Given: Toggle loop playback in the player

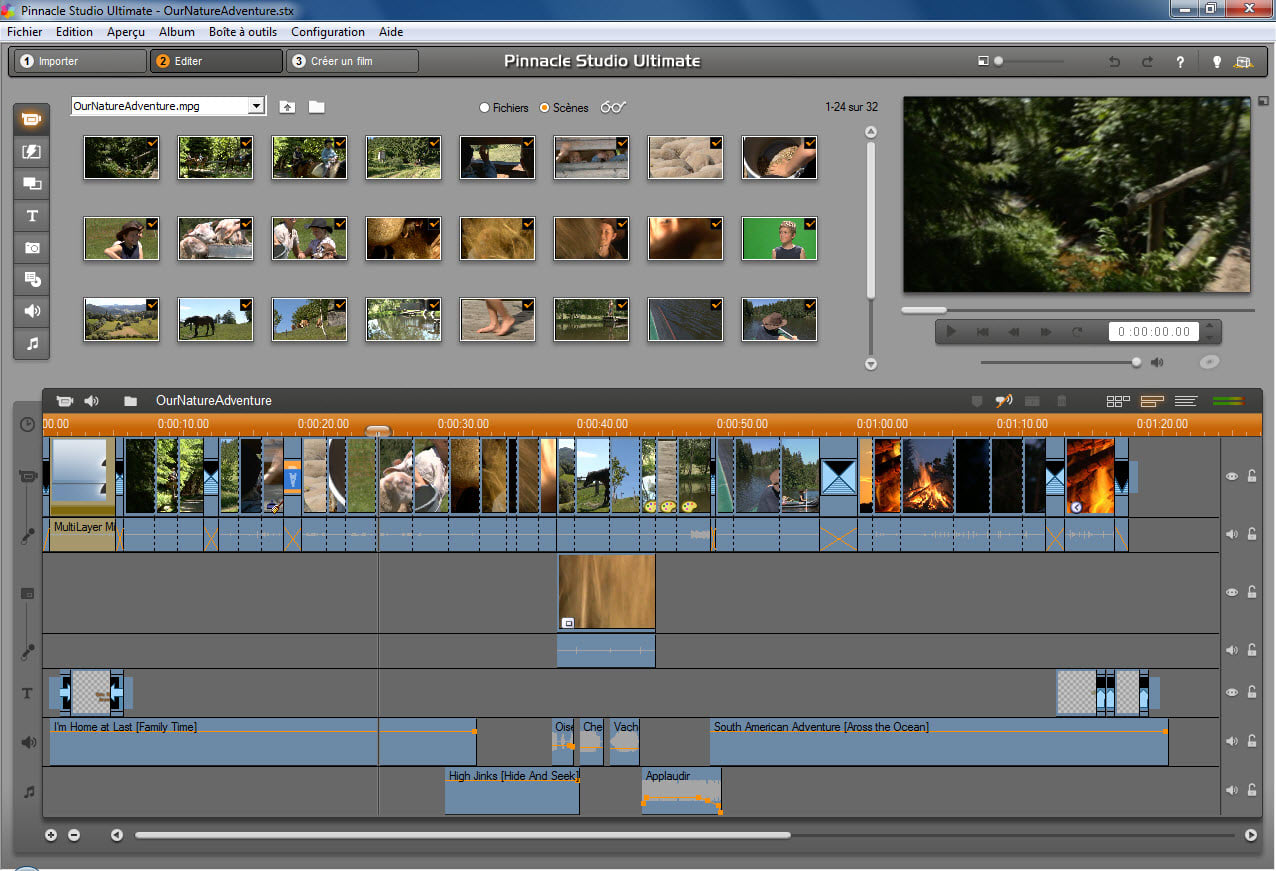Looking at the screenshot, I should click(1077, 332).
